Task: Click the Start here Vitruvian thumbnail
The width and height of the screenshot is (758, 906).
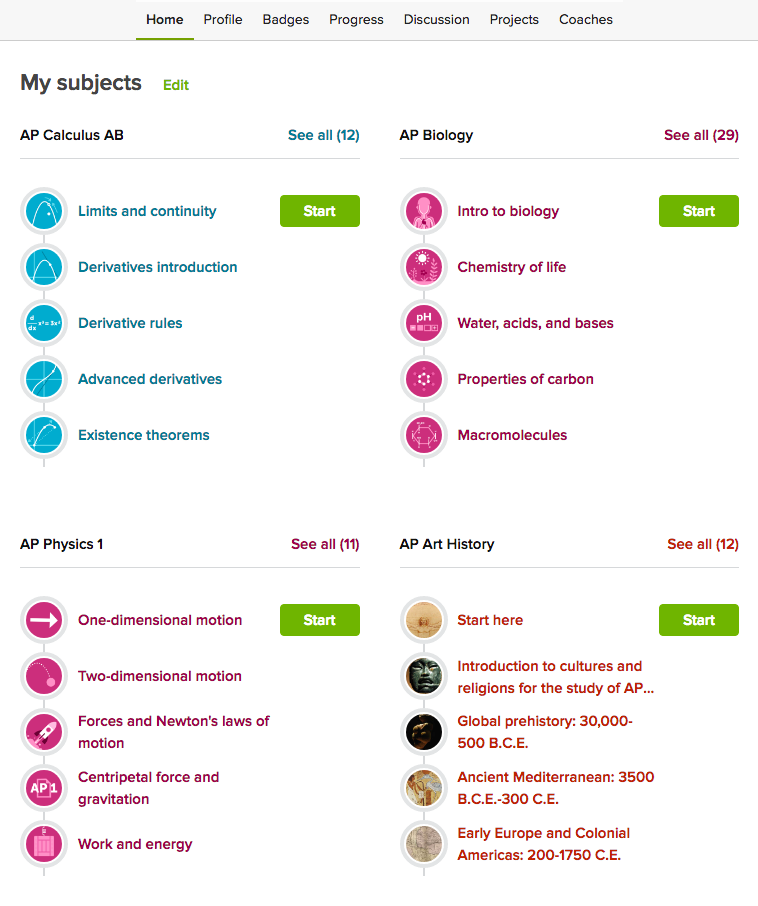Action: [x=423, y=621]
